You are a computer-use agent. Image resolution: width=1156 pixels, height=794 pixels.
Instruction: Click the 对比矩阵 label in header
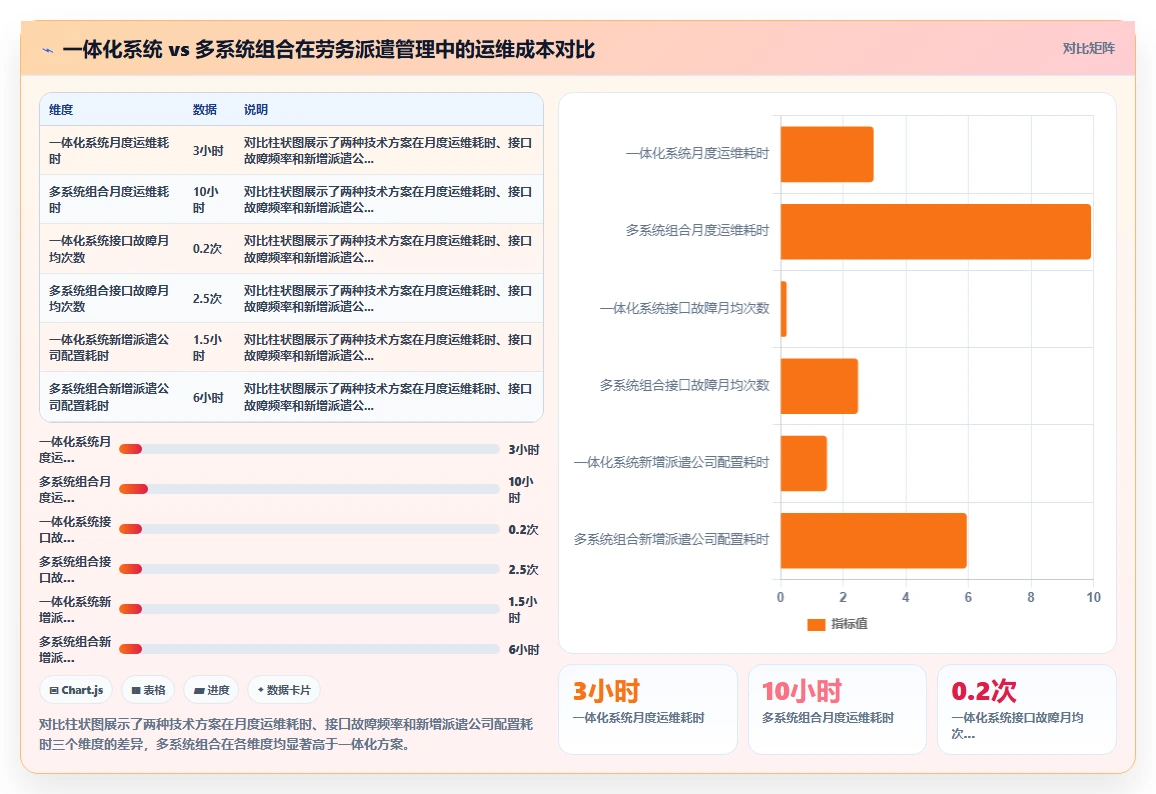pos(1088,49)
